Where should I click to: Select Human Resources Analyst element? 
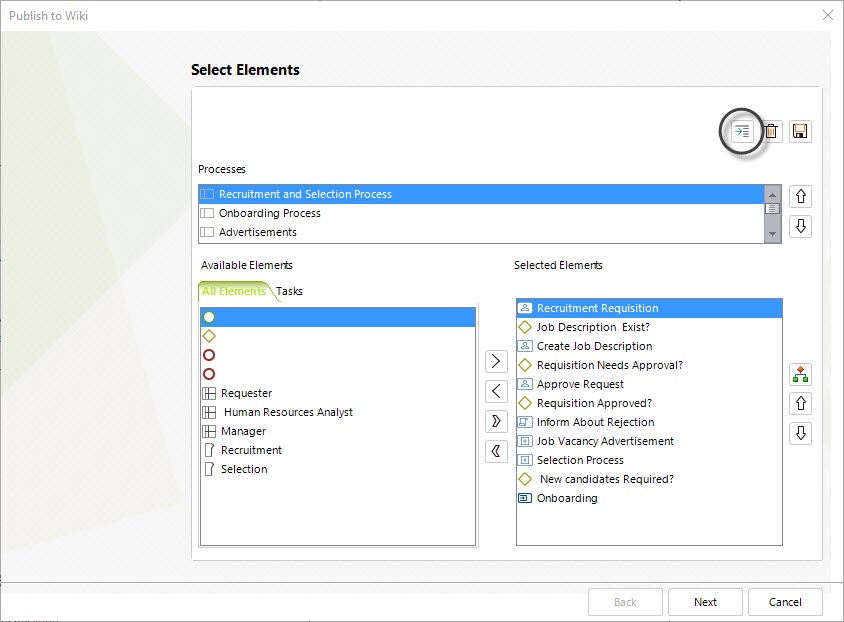pos(338,412)
